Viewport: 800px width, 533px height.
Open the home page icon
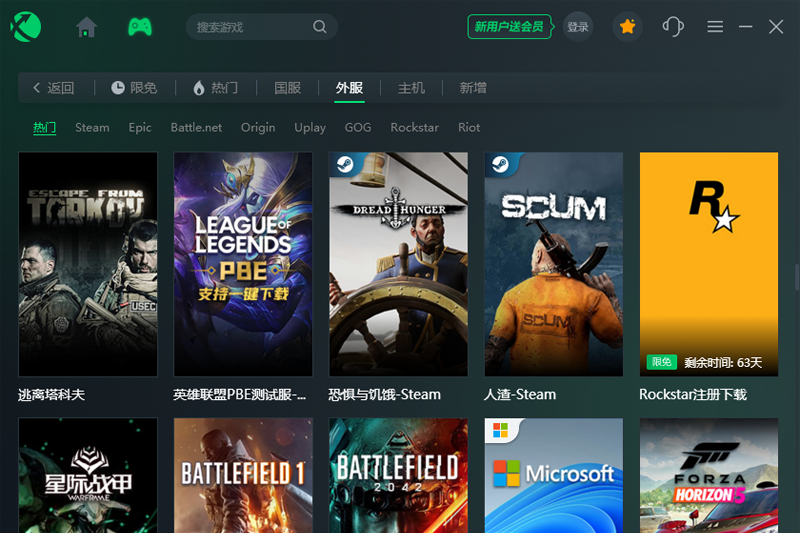(87, 27)
